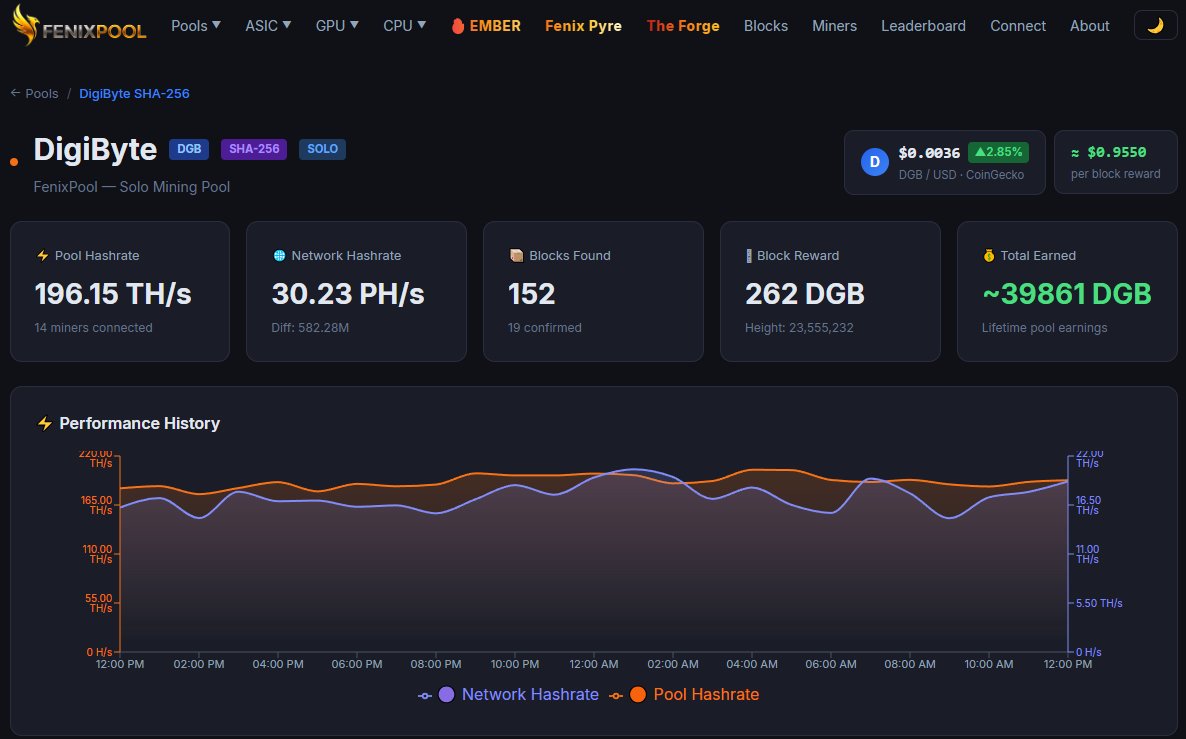The width and height of the screenshot is (1186, 739).
Task: Click the FenixPool phoenix logo
Action: pyautogui.click(x=79, y=26)
